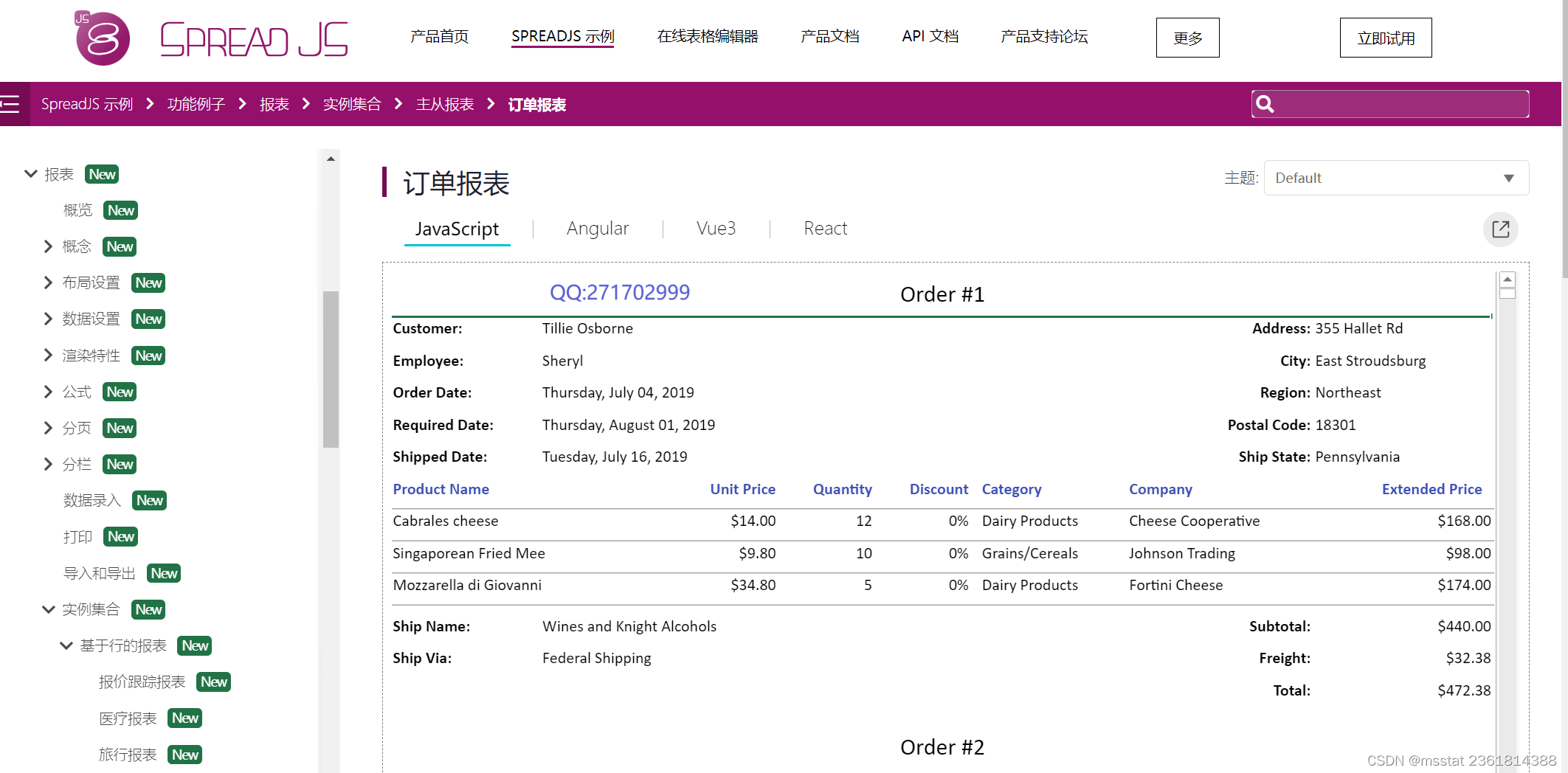Open 医疗报表 in the sidebar
The height and width of the screenshot is (773, 1568).
tap(128, 718)
